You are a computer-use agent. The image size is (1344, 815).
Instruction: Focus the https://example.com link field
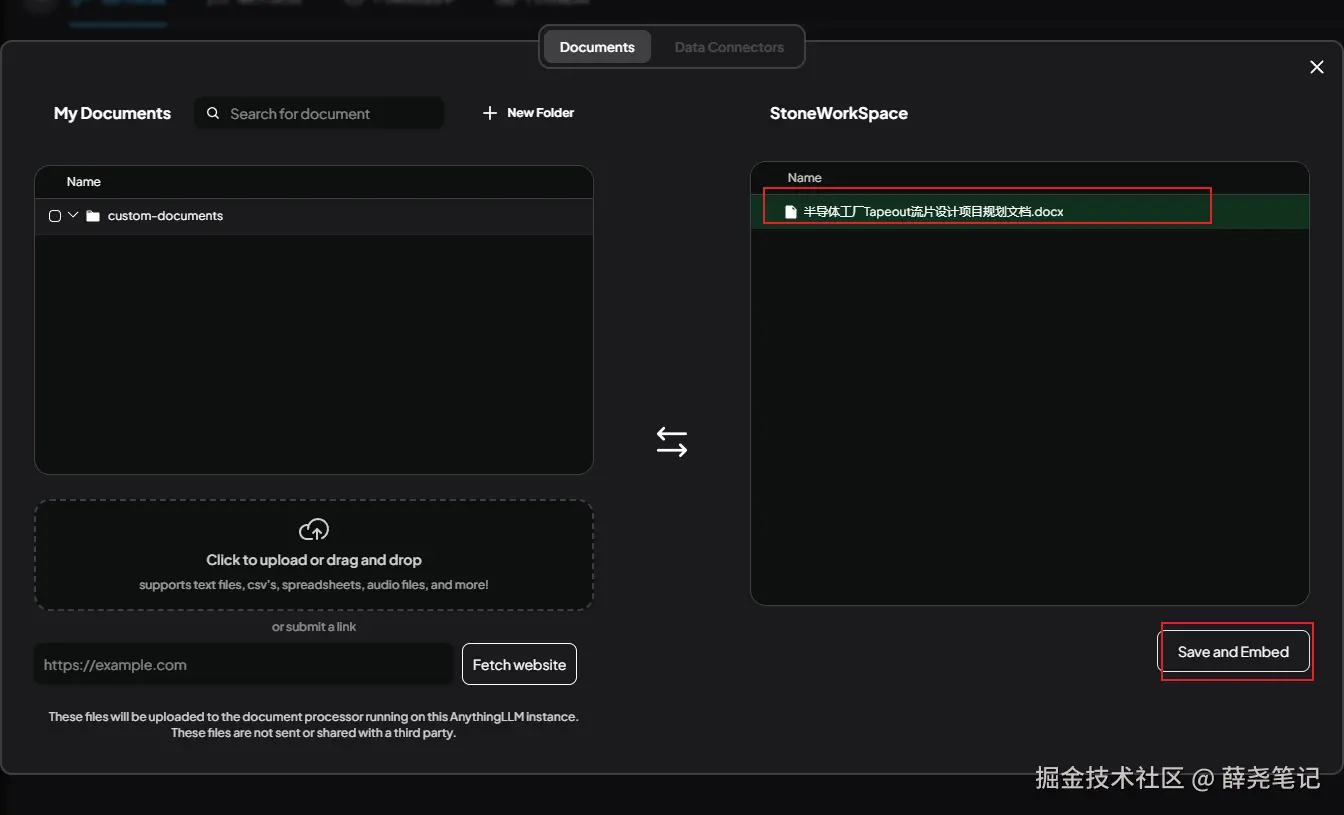tap(244, 664)
